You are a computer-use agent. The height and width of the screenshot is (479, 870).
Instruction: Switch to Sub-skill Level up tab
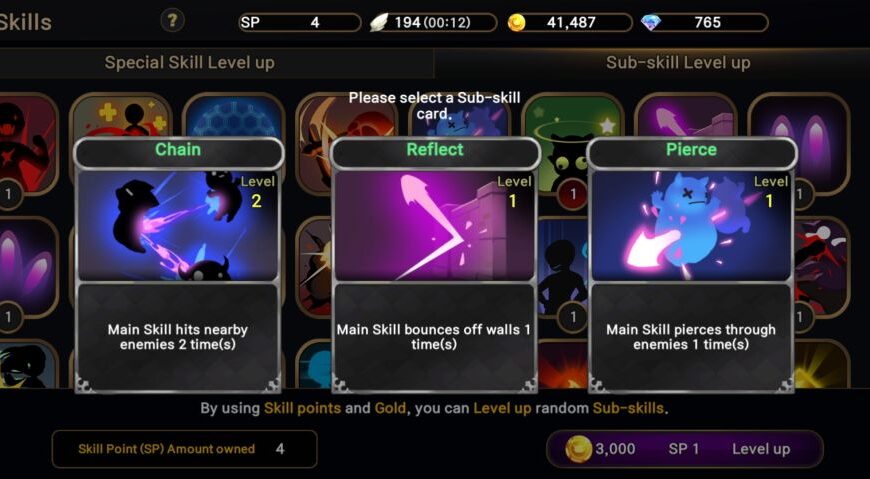pos(678,63)
